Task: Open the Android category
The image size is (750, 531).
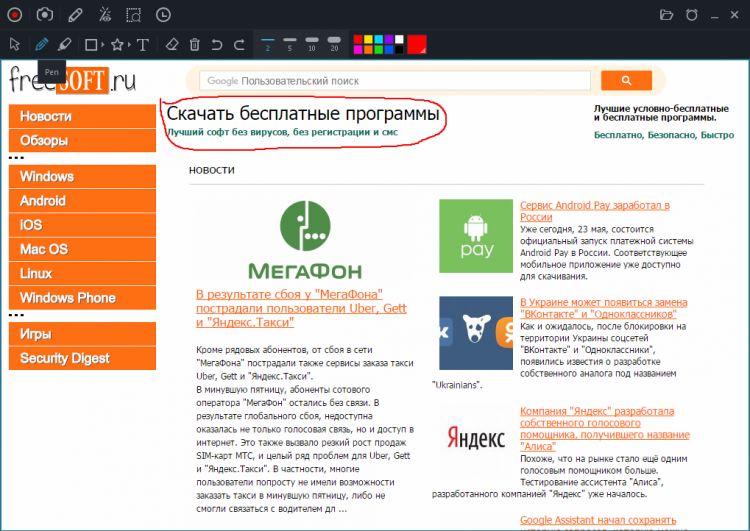Action: [82, 201]
